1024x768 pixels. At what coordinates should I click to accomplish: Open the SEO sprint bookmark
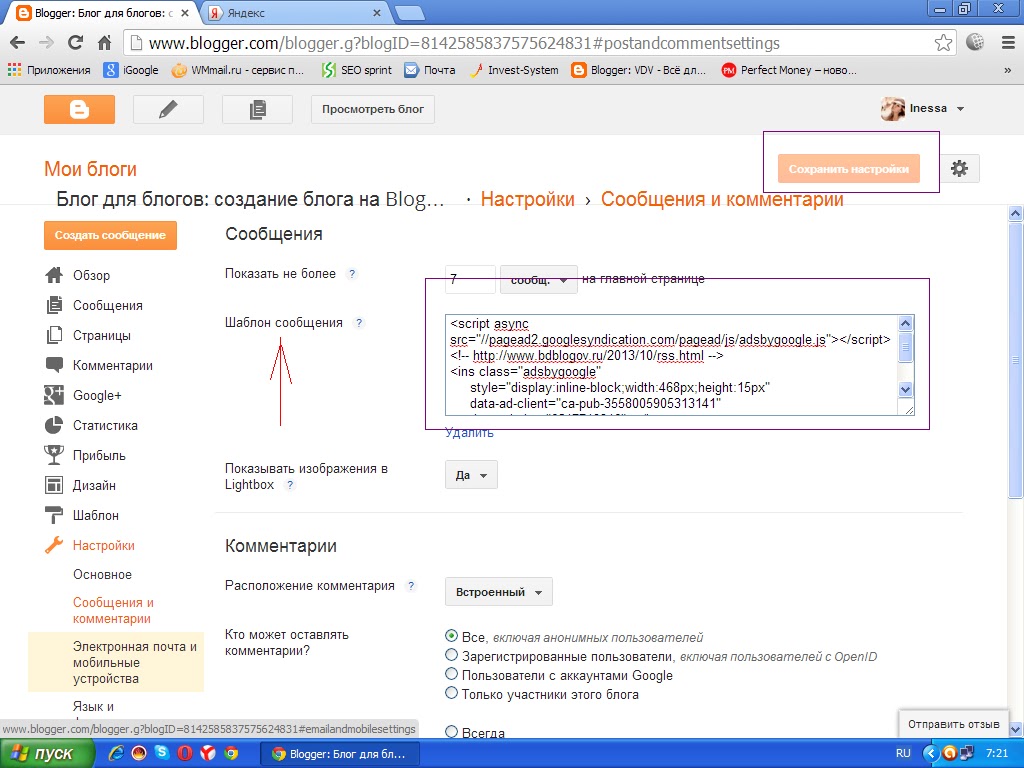tap(357, 70)
